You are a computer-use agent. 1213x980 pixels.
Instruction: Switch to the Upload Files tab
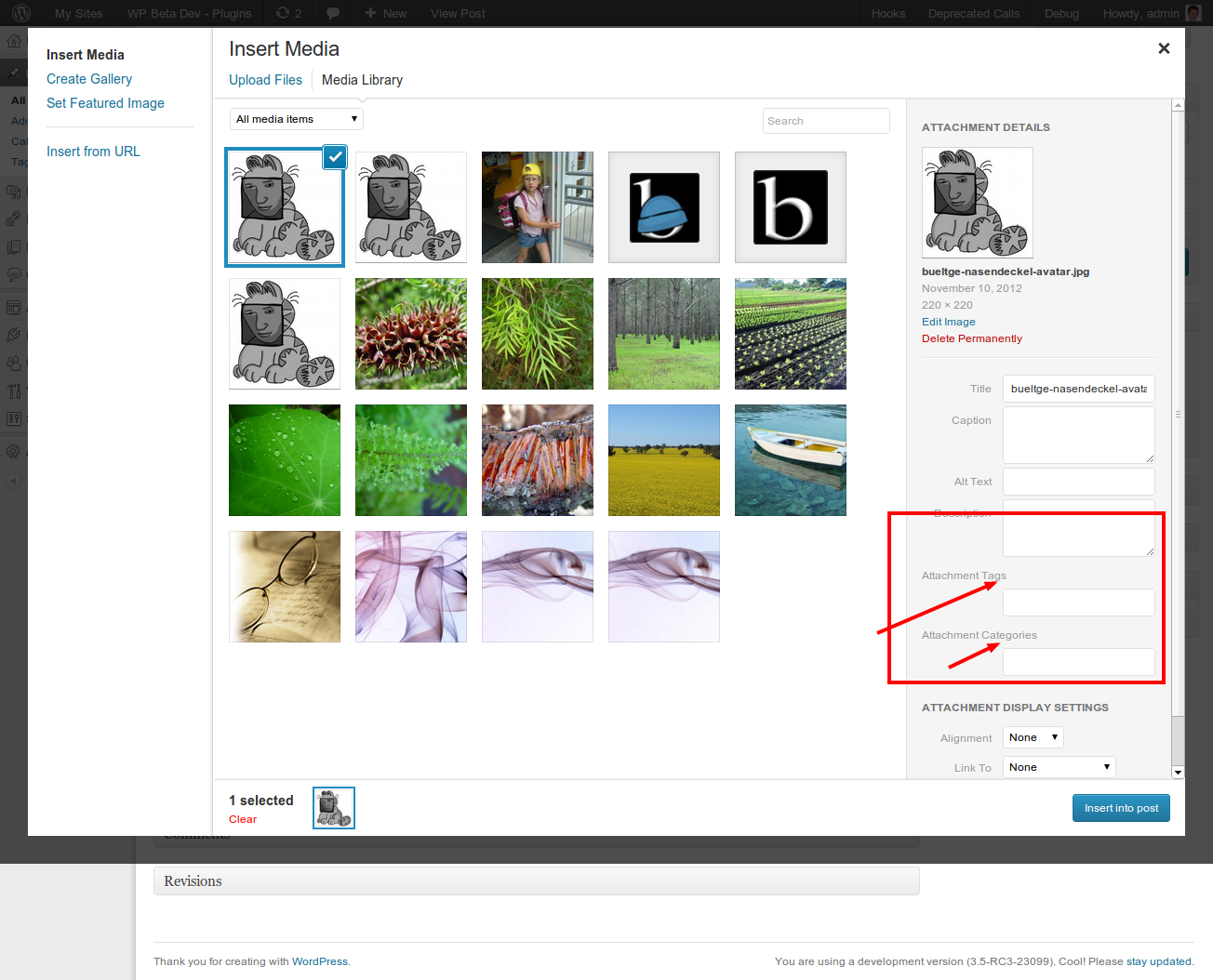point(265,80)
